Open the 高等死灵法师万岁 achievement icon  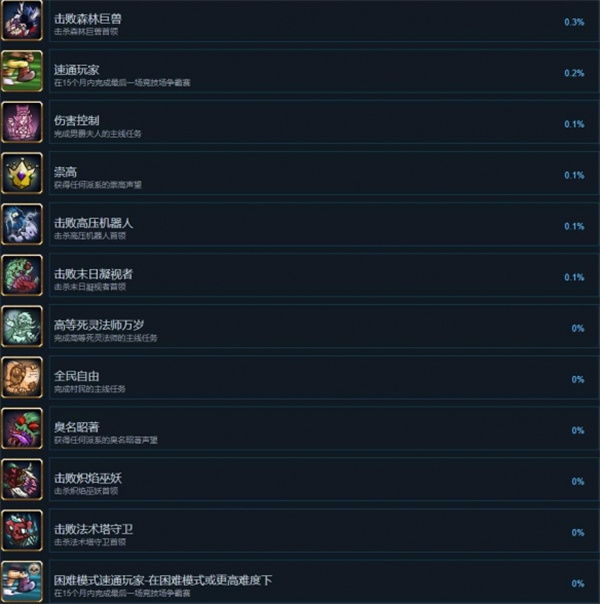pos(22,326)
